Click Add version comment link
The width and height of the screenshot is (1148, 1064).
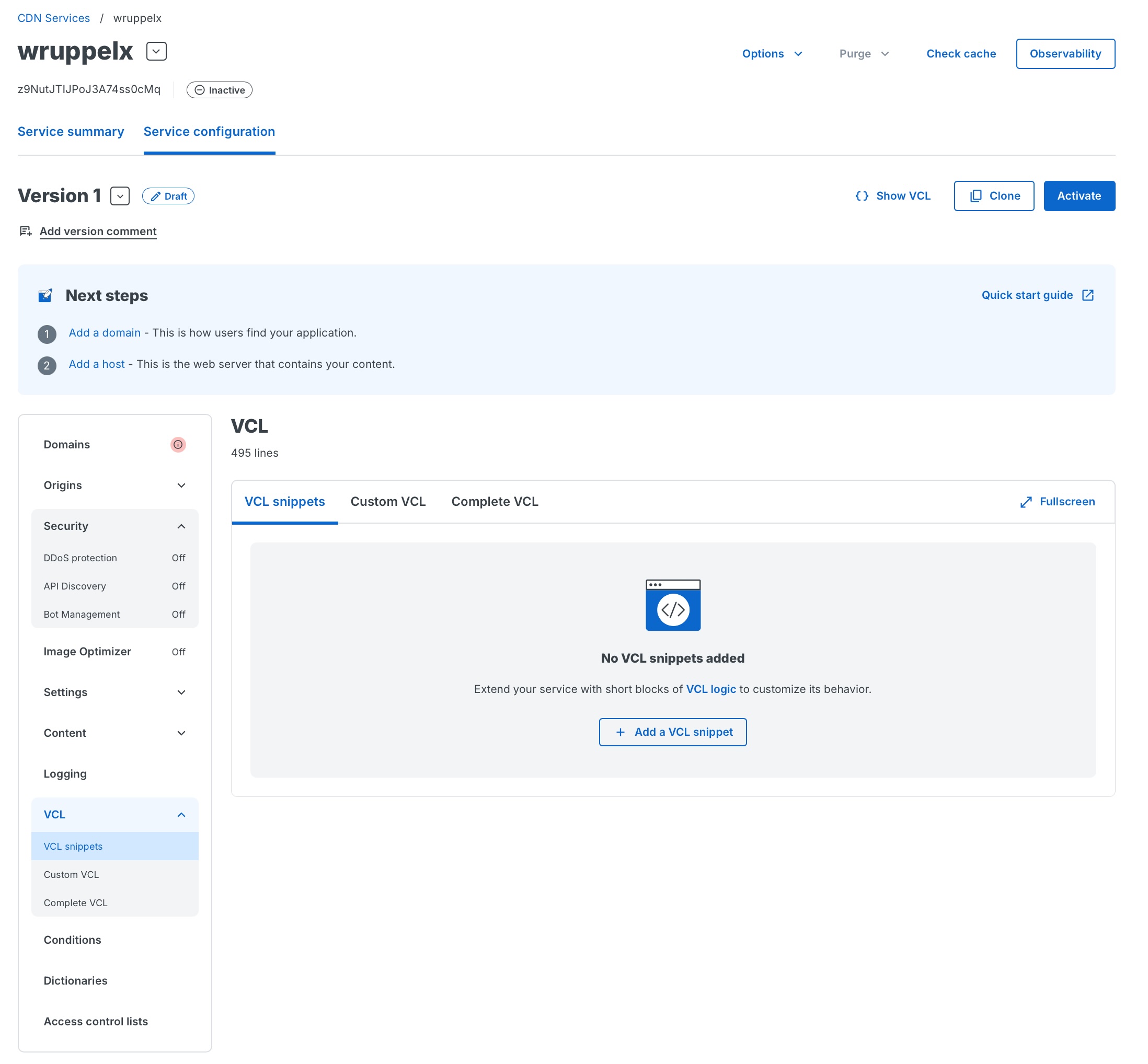point(98,231)
